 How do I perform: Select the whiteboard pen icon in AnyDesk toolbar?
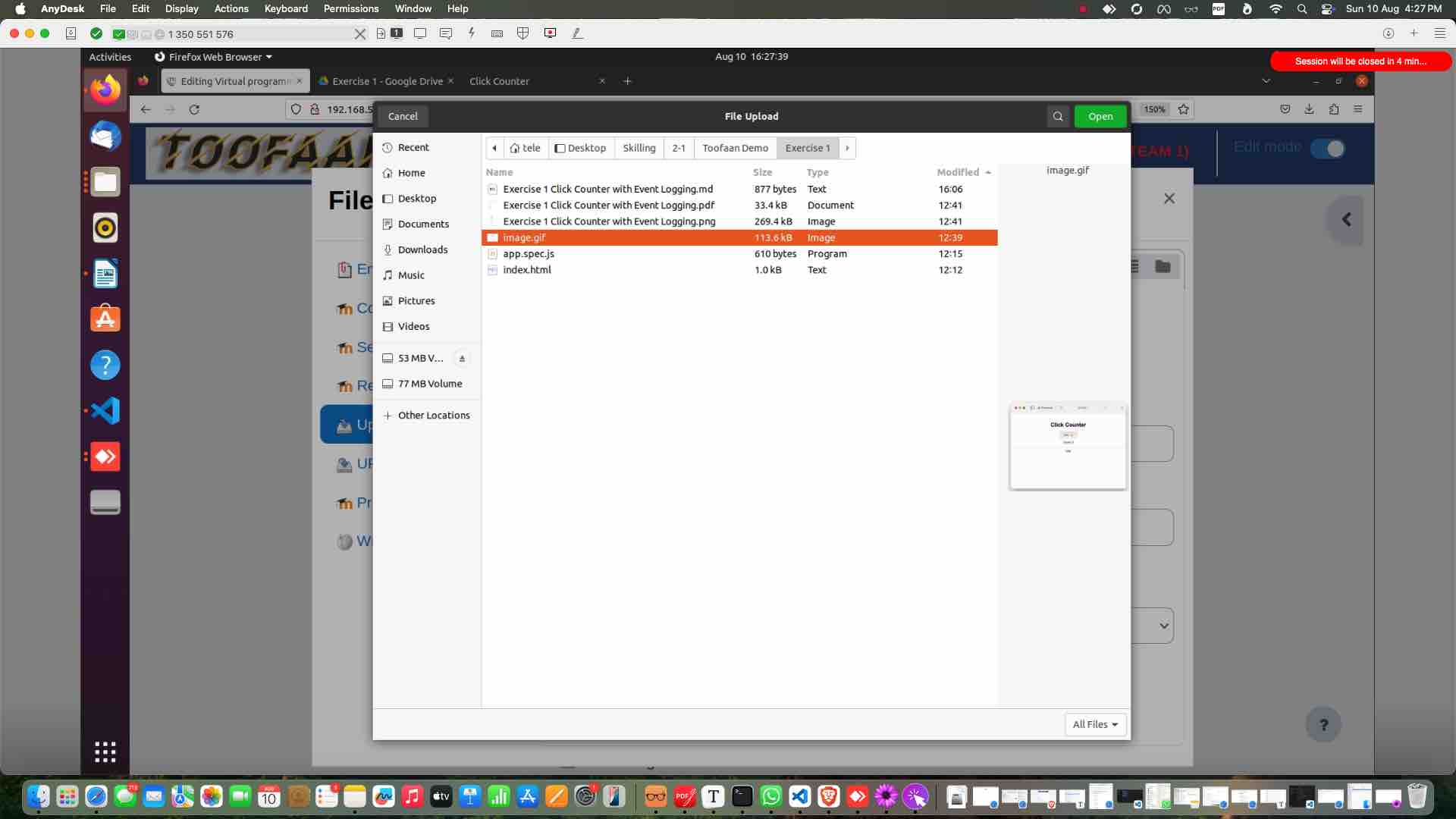578,33
